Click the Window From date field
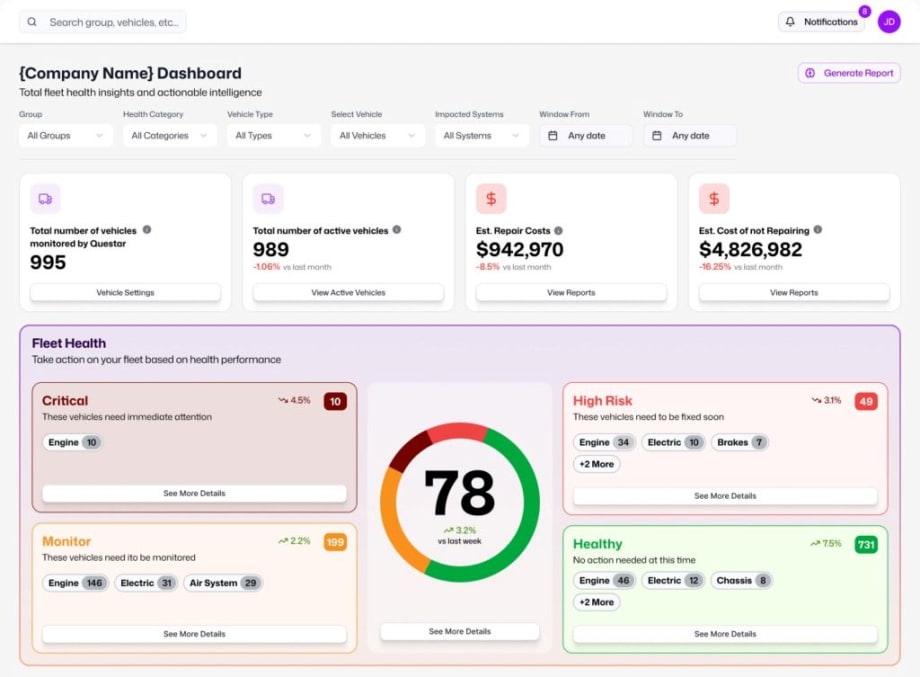The height and width of the screenshot is (677, 920). [585, 135]
